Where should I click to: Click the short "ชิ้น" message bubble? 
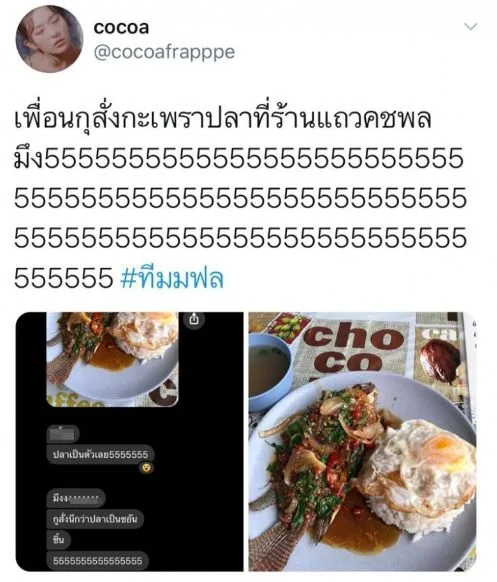coord(59,539)
